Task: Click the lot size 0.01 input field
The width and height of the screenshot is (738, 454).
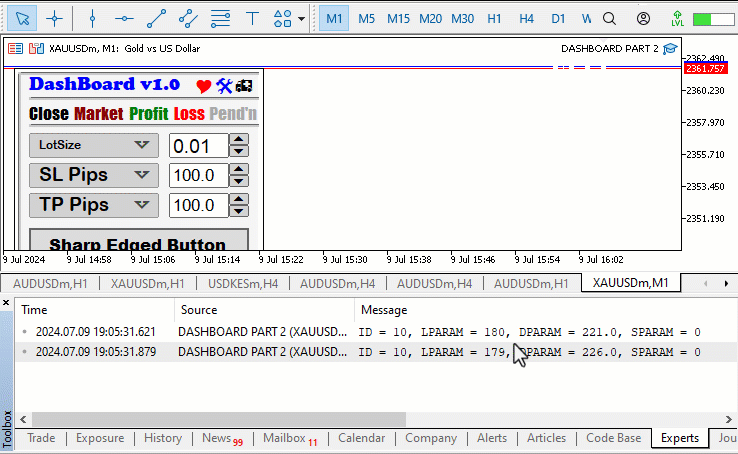Action: click(x=197, y=146)
